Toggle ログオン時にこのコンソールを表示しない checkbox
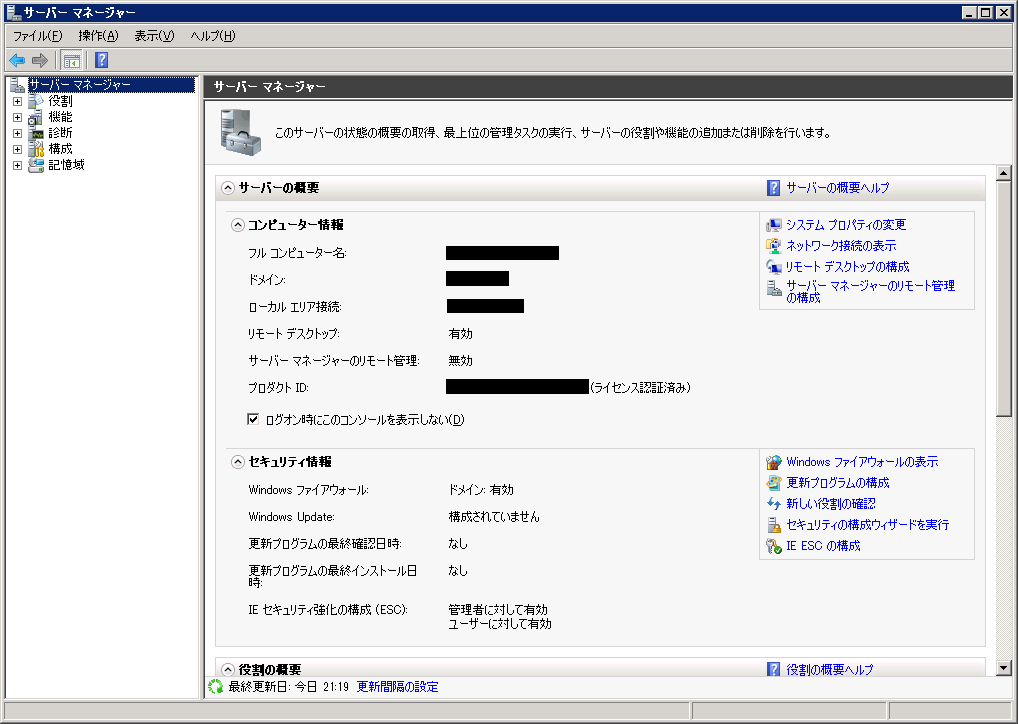 tap(253, 419)
